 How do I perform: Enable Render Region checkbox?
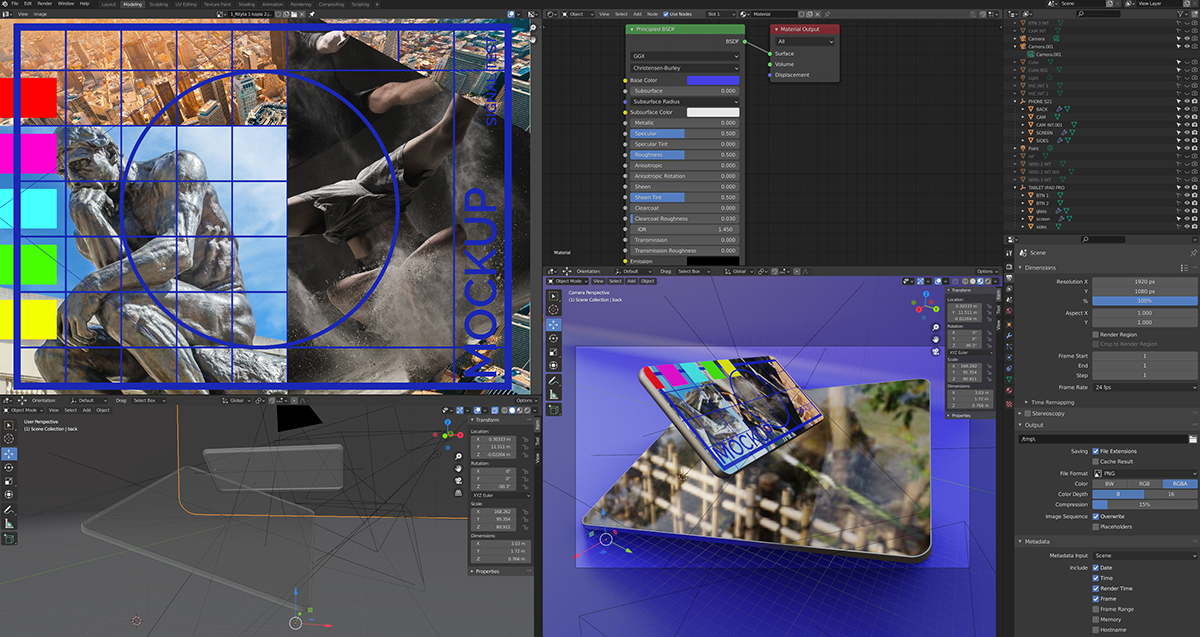(x=1095, y=334)
